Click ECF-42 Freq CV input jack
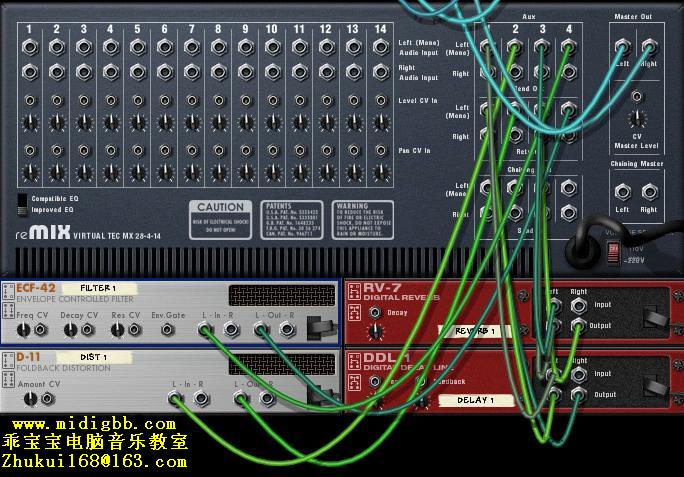Image resolution: width=684 pixels, height=477 pixels. [41, 329]
